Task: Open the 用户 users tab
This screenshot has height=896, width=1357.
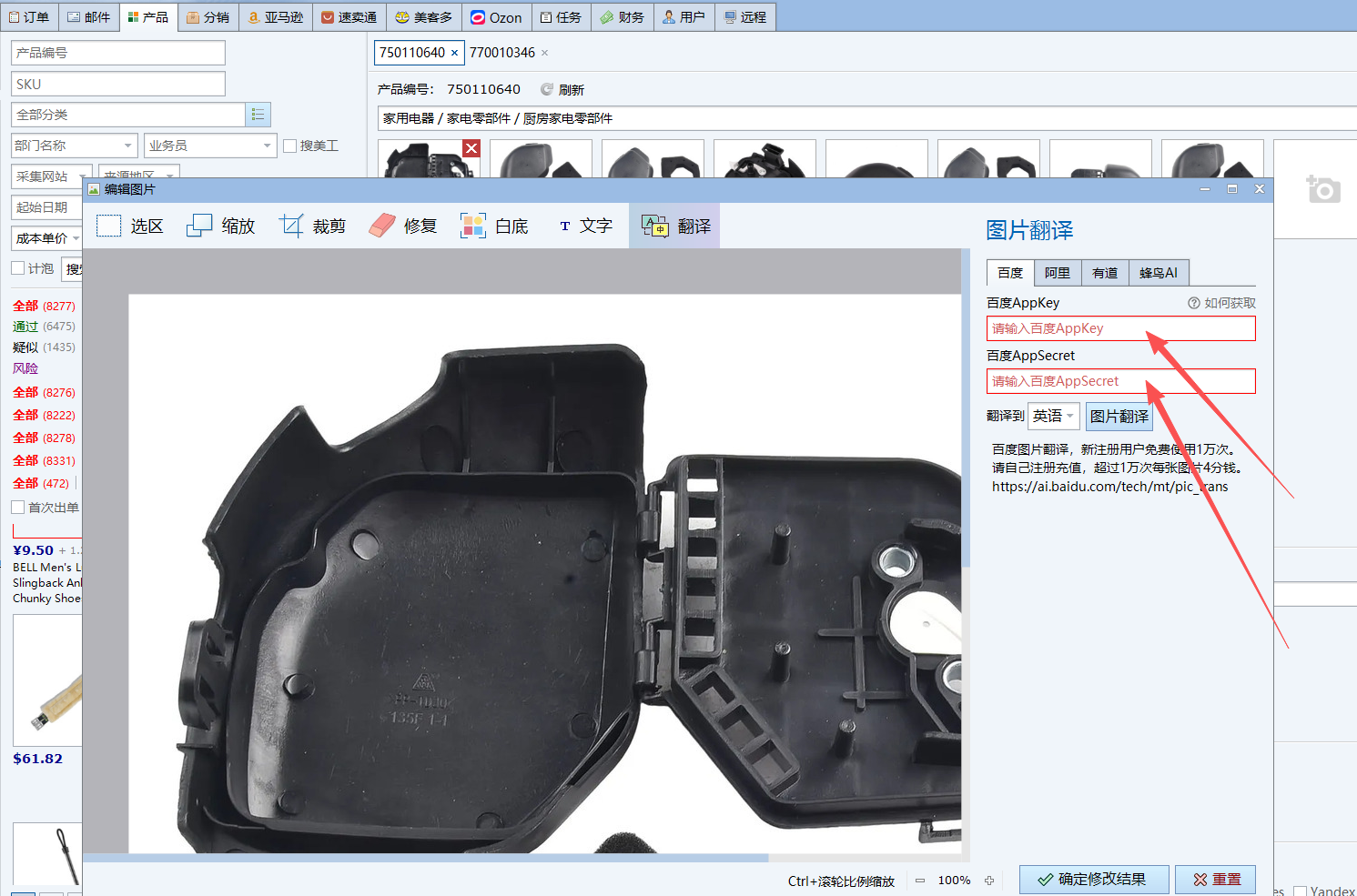Action: pos(684,17)
